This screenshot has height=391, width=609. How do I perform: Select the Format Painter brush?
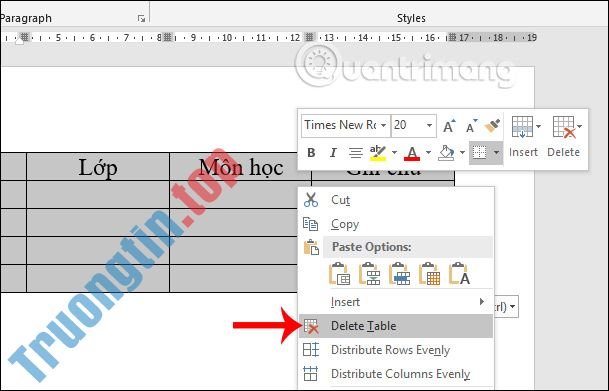pyautogui.click(x=492, y=125)
